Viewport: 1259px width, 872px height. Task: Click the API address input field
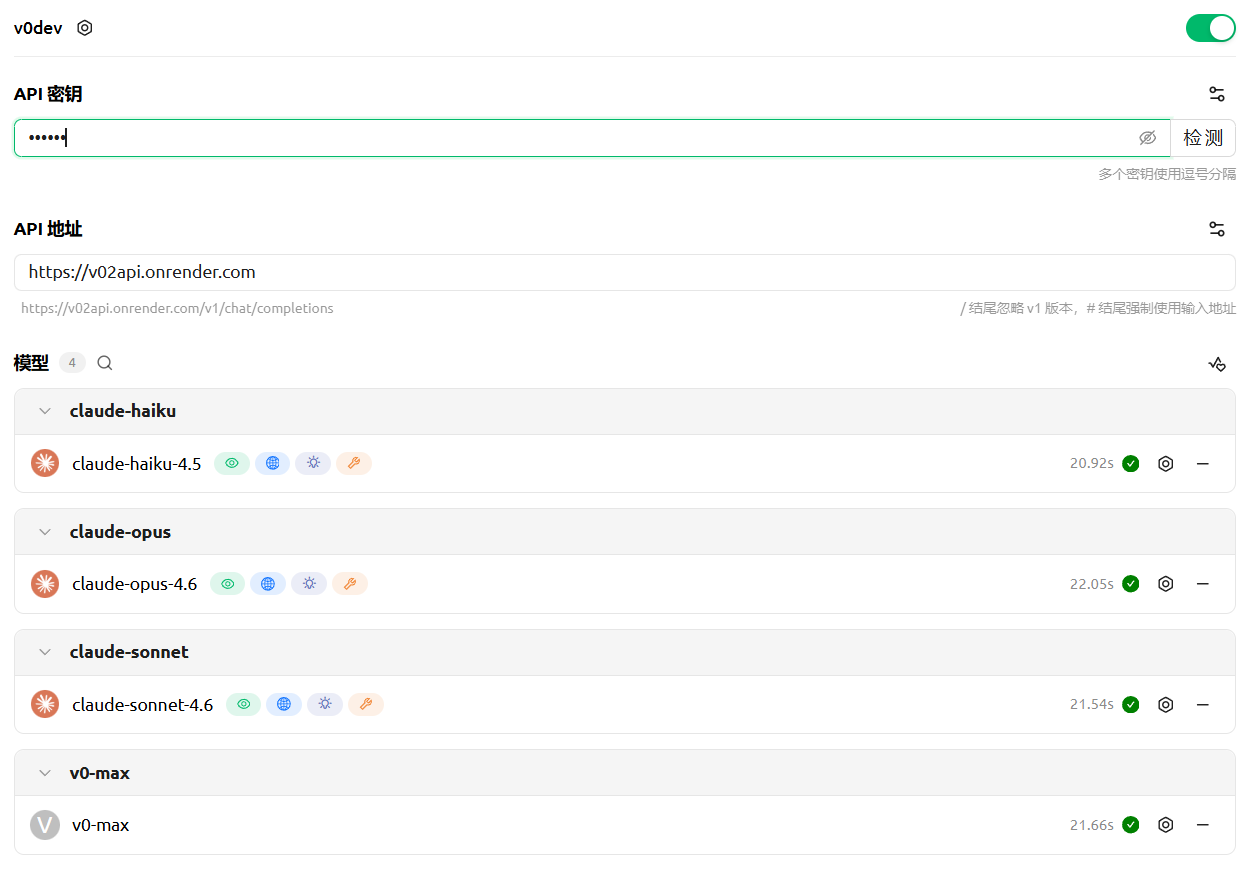click(x=625, y=272)
